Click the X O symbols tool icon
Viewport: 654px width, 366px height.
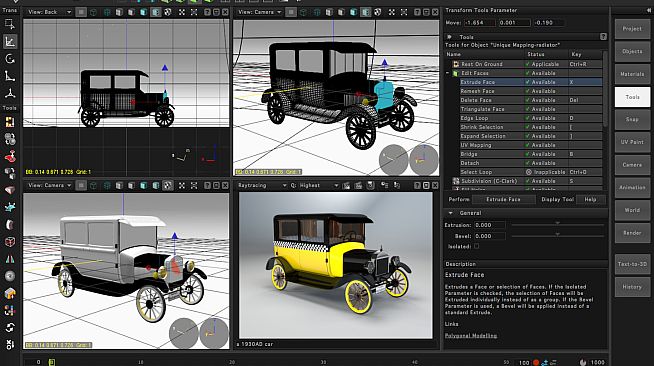click(x=10, y=344)
